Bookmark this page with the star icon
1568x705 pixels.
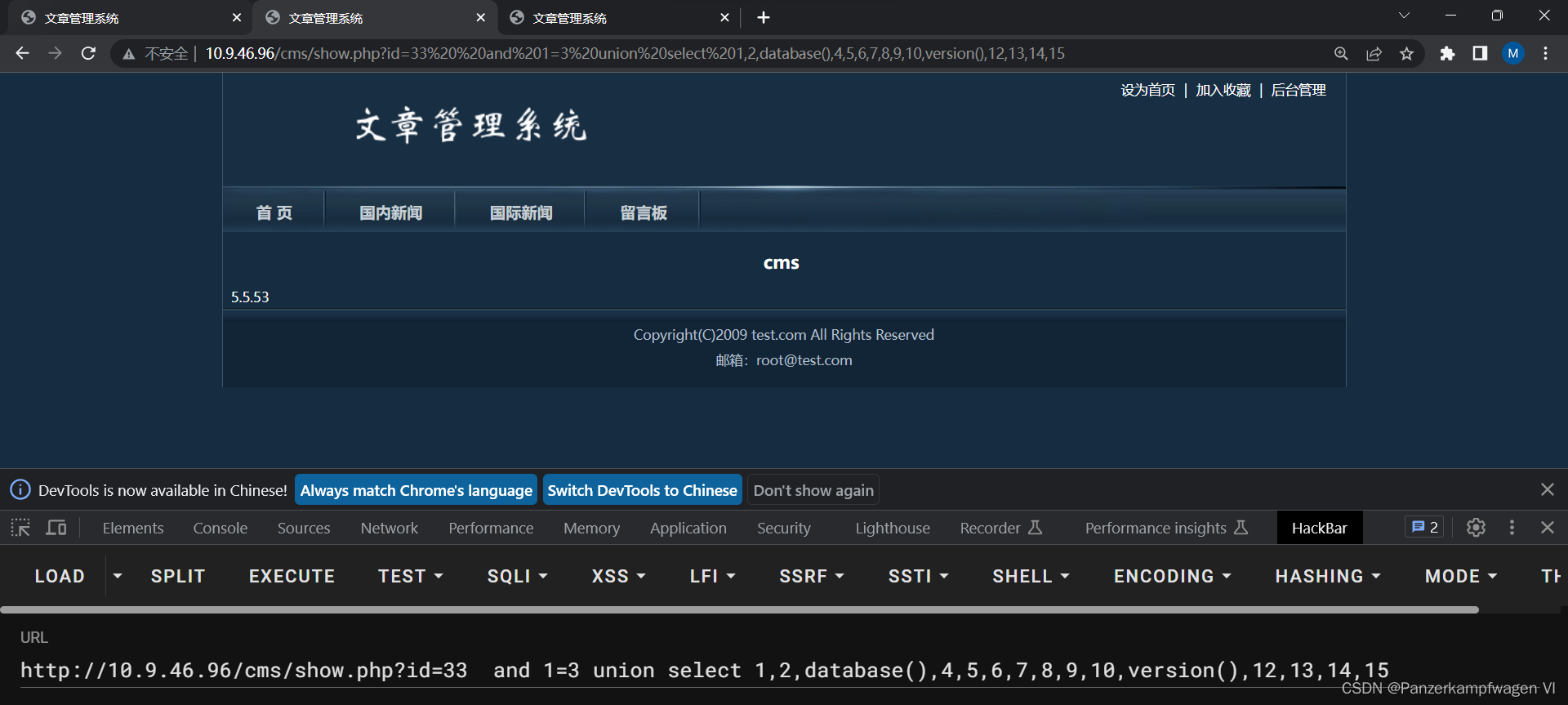[x=1406, y=53]
